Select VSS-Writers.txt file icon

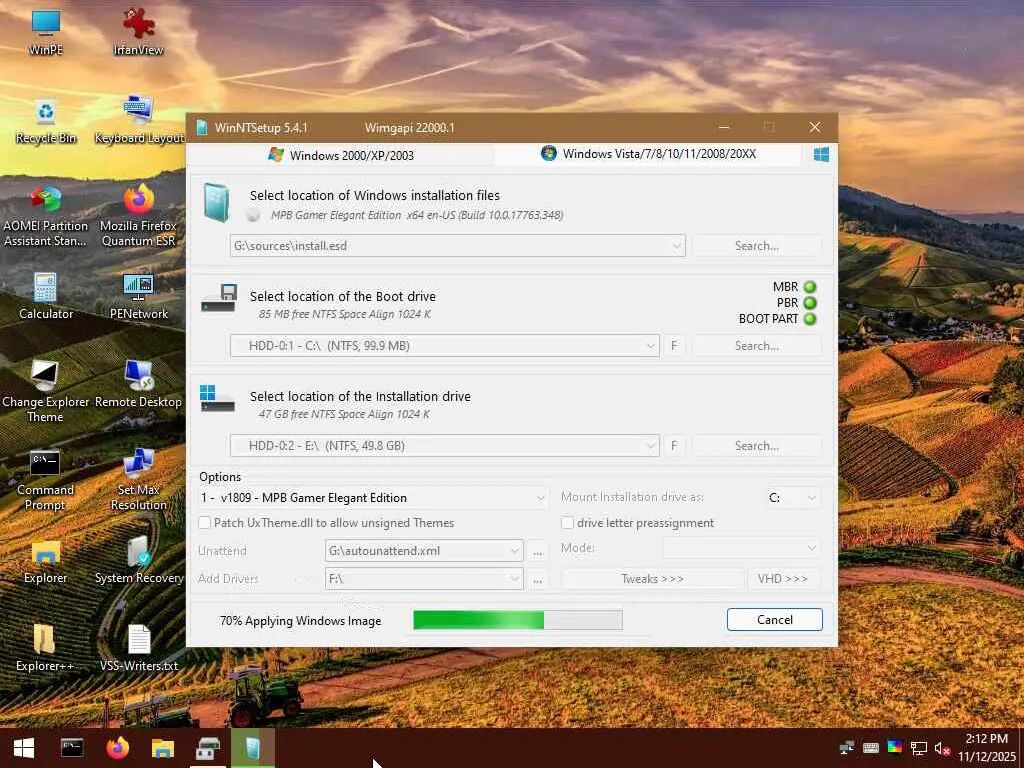click(138, 648)
